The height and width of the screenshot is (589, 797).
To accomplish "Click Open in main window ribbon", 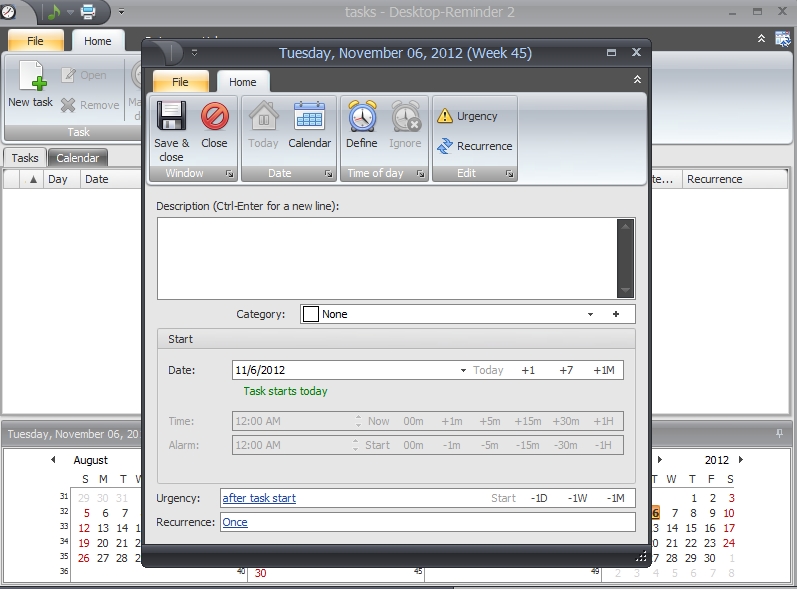I will pos(84,75).
